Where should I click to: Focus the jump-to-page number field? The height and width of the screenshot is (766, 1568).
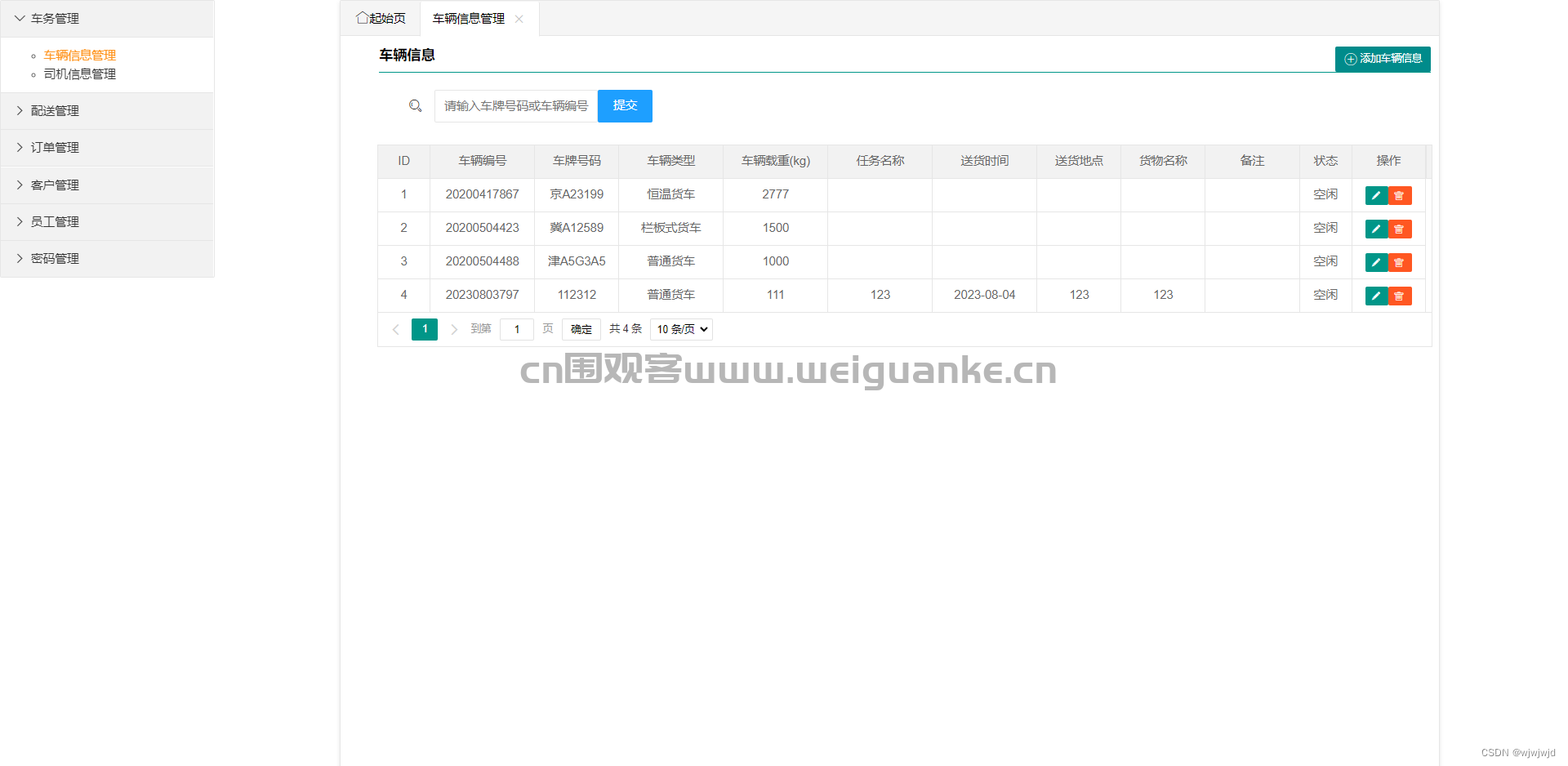pyautogui.click(x=517, y=329)
